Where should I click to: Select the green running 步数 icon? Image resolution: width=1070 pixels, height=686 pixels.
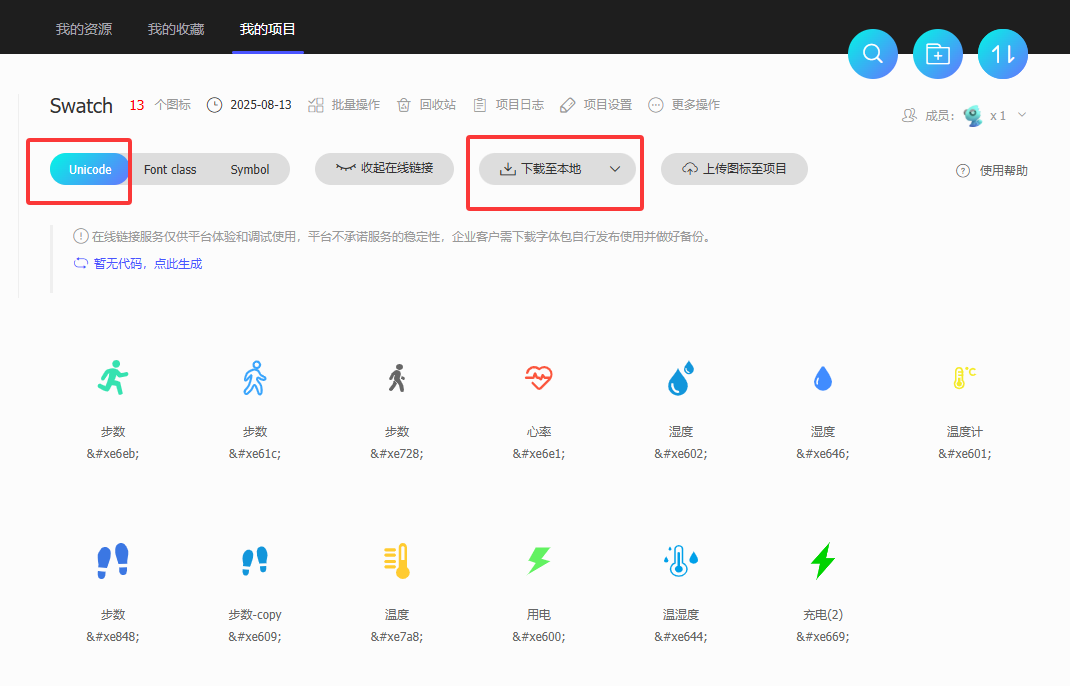coord(113,378)
